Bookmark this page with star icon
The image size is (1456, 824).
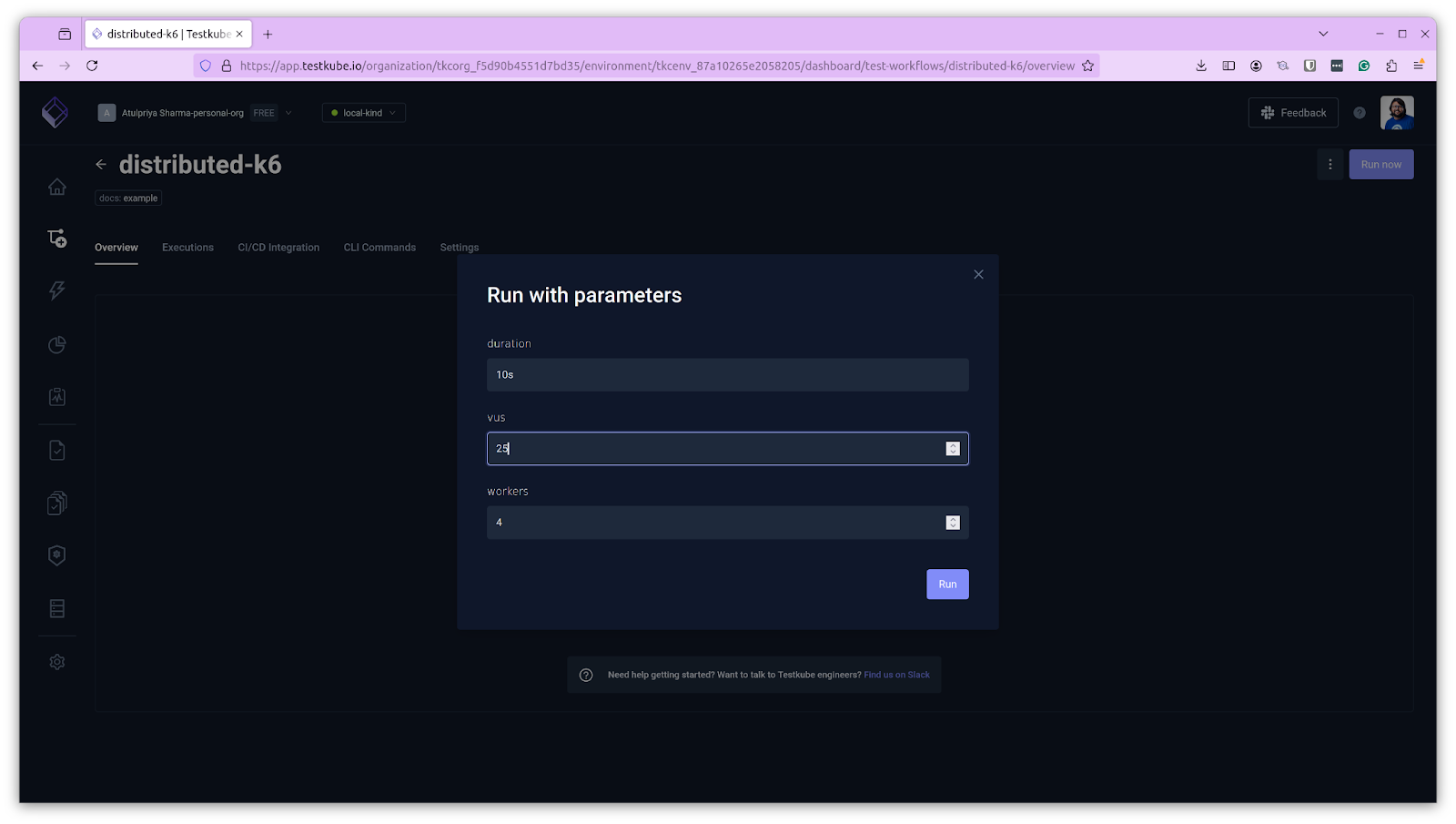click(1087, 66)
